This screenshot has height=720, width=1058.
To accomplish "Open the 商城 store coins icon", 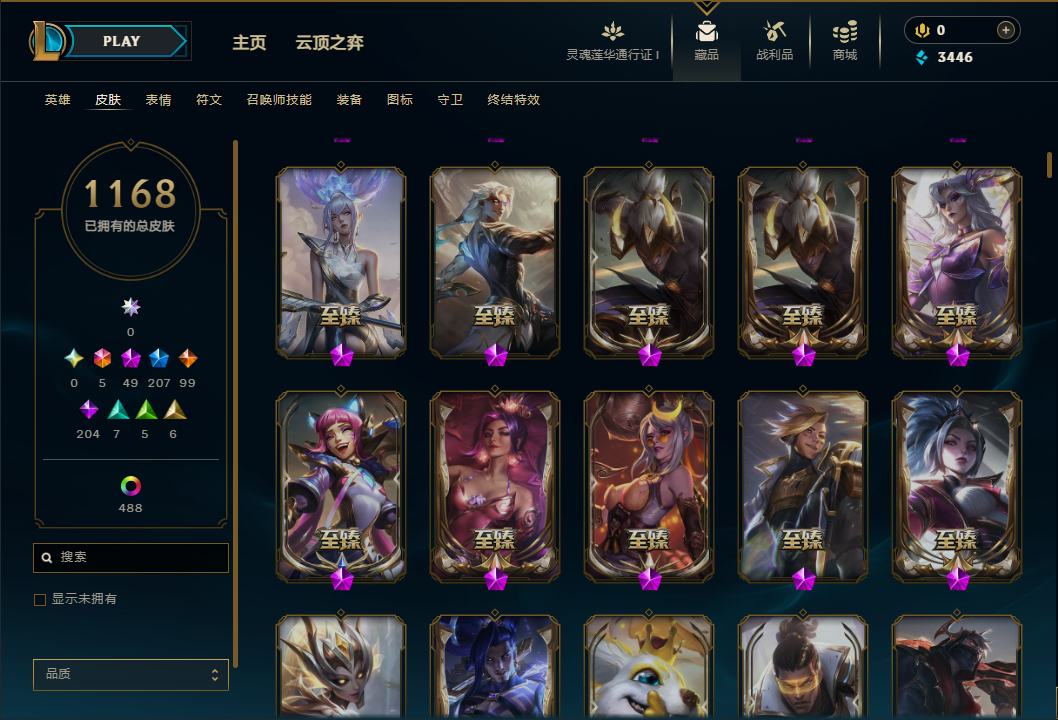I will (844, 31).
